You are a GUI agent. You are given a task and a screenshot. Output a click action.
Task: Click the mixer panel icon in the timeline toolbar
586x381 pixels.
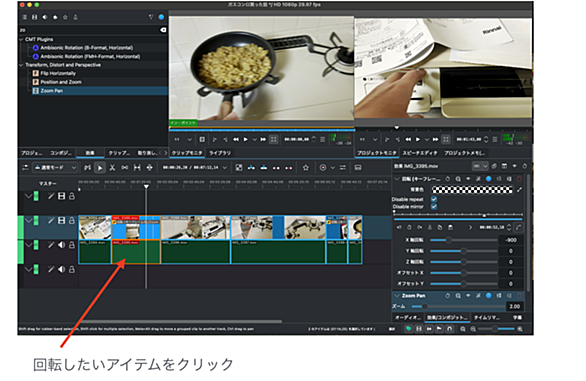coord(342,168)
